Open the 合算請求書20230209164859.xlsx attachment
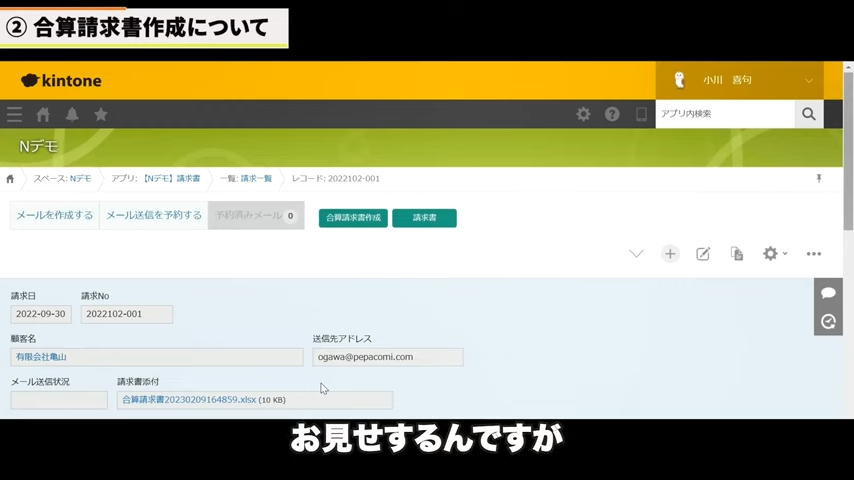Viewport: 854px width, 480px height. 189,400
